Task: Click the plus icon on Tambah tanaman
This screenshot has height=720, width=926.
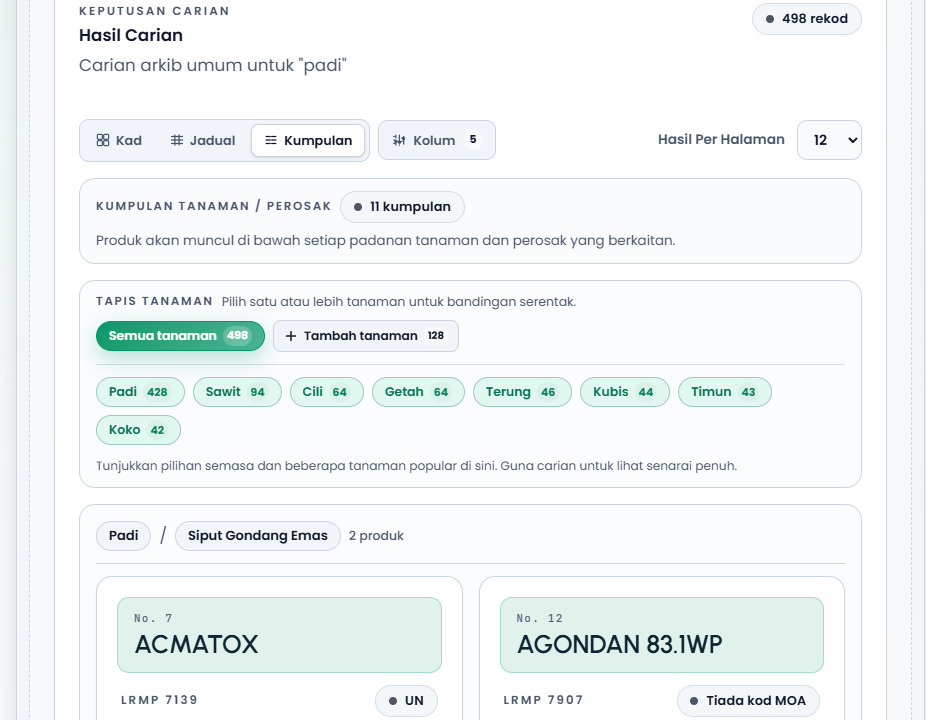Action: click(291, 336)
